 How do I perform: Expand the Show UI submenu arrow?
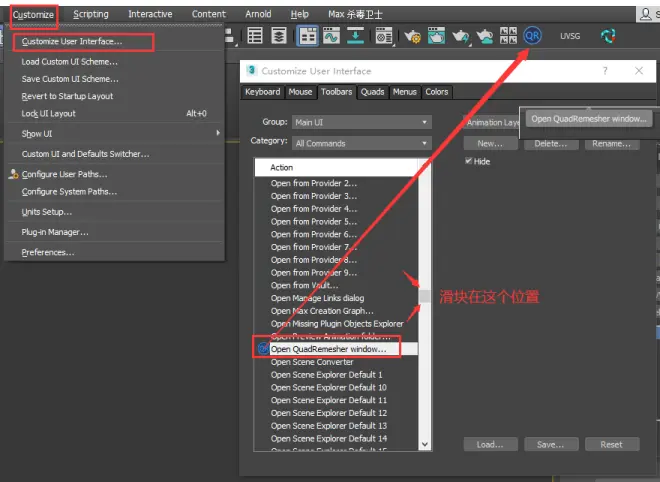(x=218, y=133)
